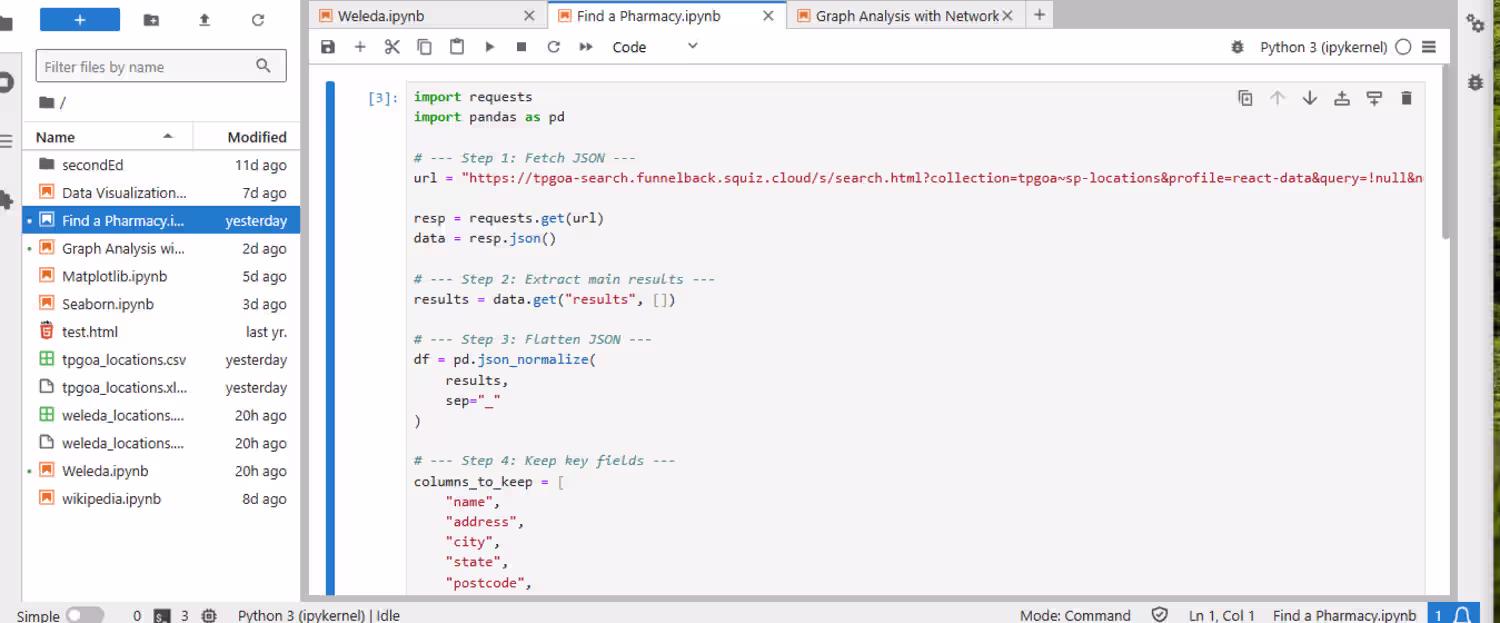This screenshot has width=1500, height=623.
Task: Paste cell using the clipboard icon
Action: (457, 47)
